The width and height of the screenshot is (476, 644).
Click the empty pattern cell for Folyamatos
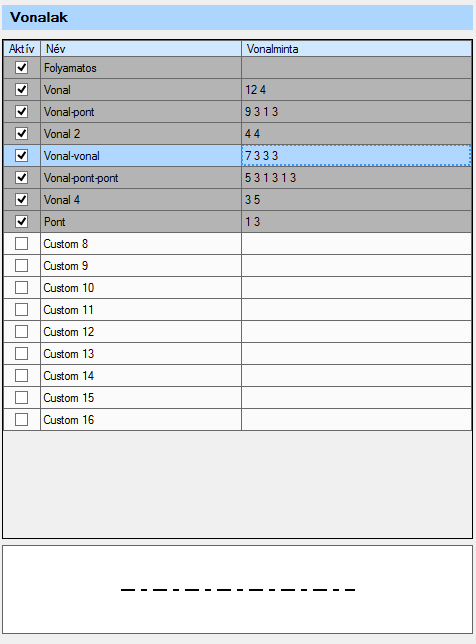[356, 68]
